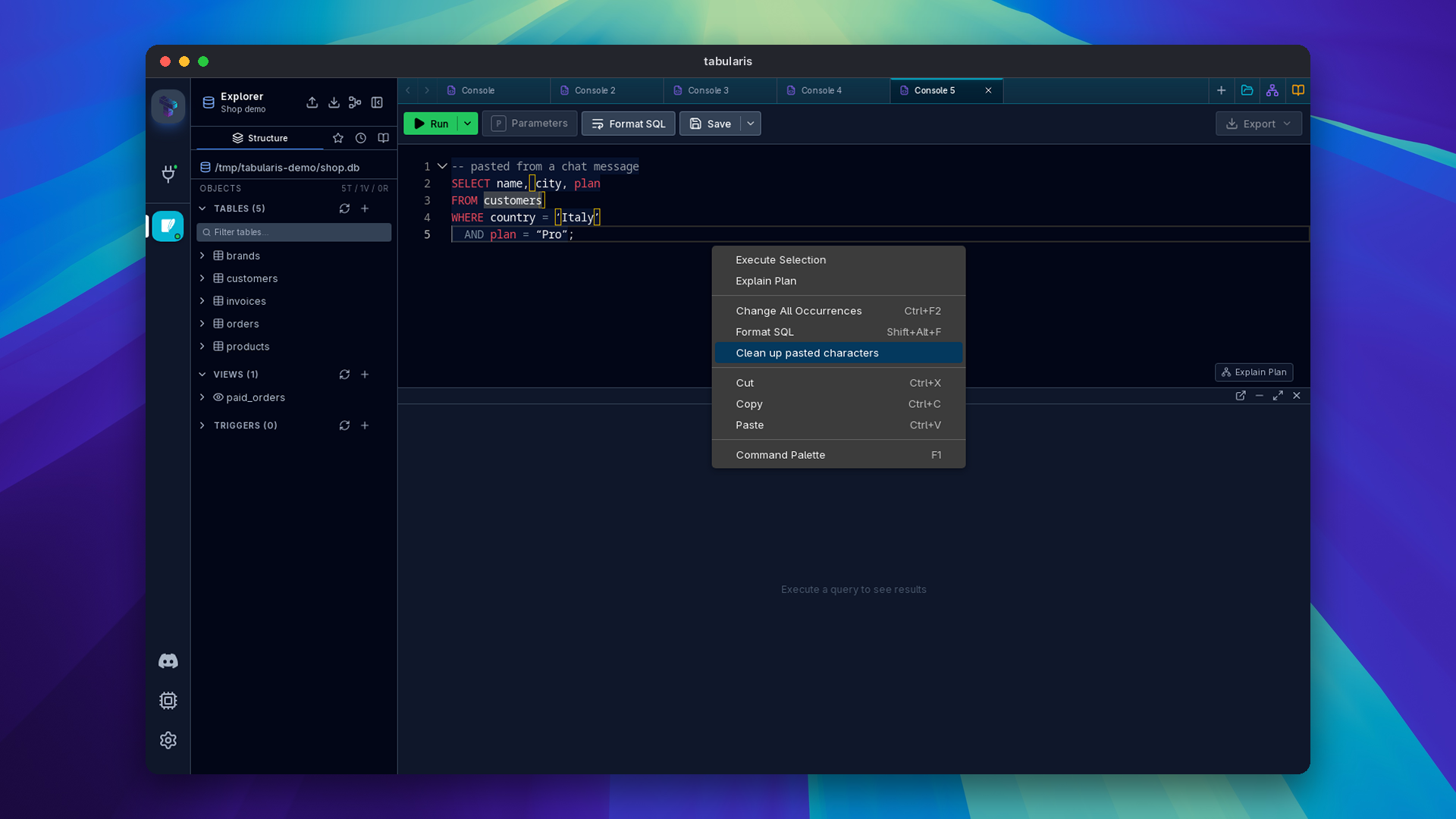Add a new console tab with plus icon
1456x819 pixels.
tap(1221, 90)
